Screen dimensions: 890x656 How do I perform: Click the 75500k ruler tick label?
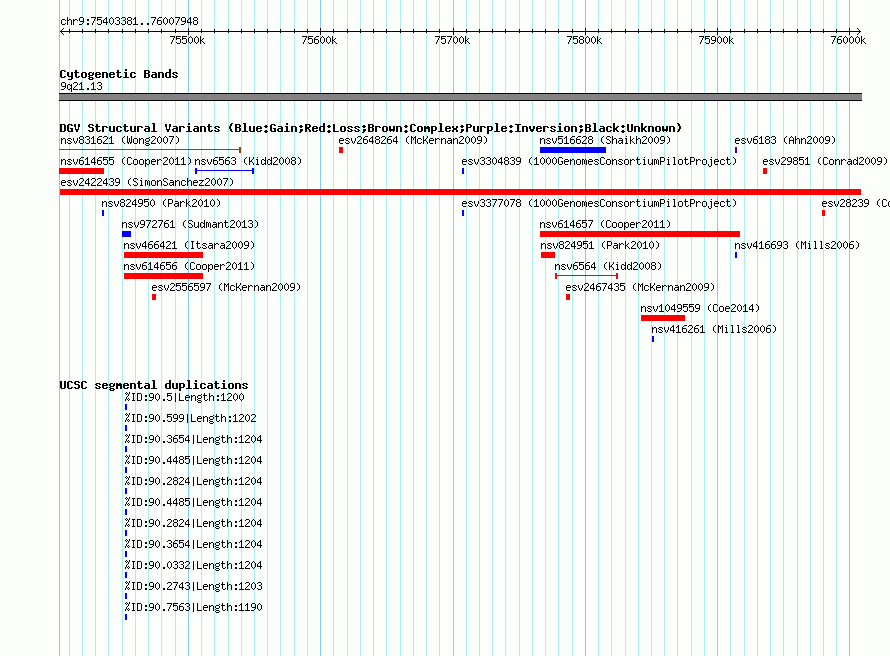click(x=187, y=40)
